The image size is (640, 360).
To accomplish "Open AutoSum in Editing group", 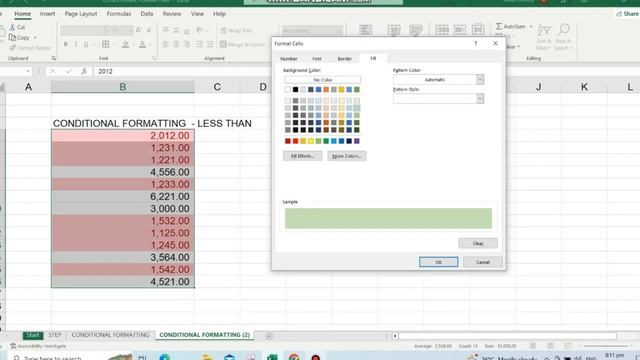I will (510, 27).
